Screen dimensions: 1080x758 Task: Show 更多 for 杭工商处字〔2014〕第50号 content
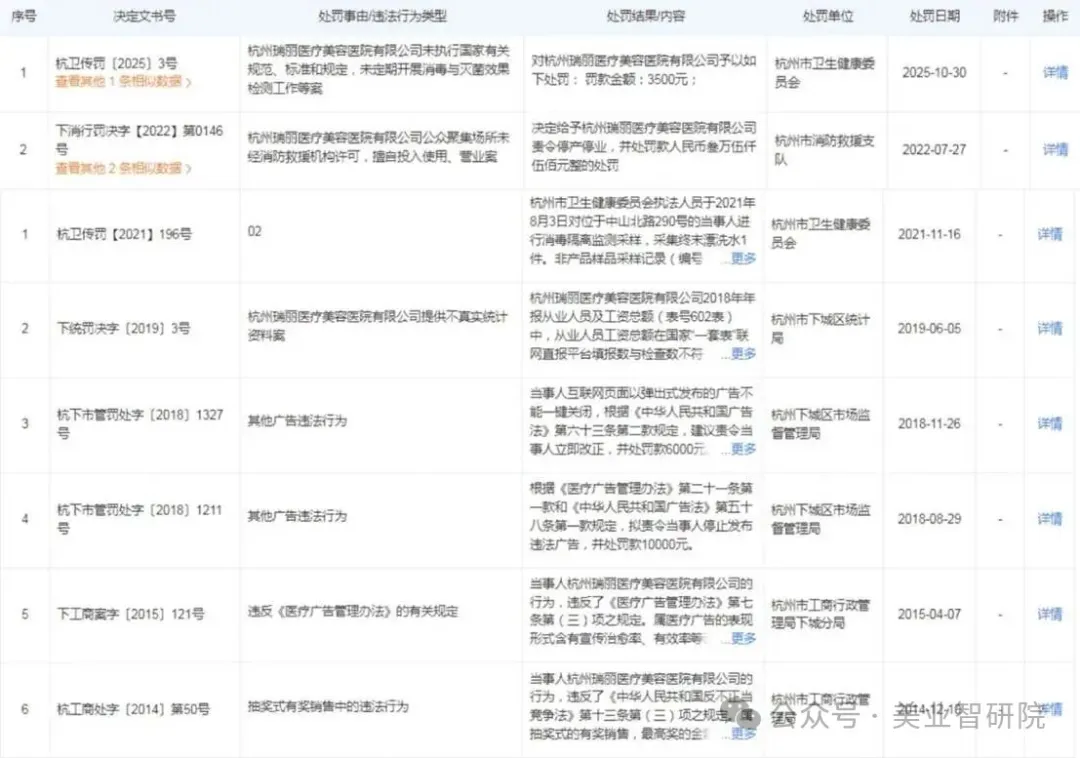[x=743, y=733]
